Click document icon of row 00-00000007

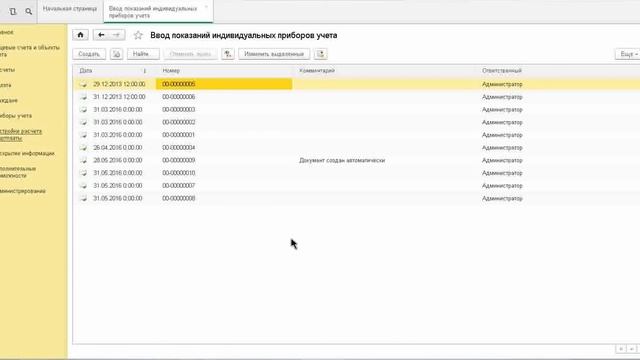click(x=83, y=185)
